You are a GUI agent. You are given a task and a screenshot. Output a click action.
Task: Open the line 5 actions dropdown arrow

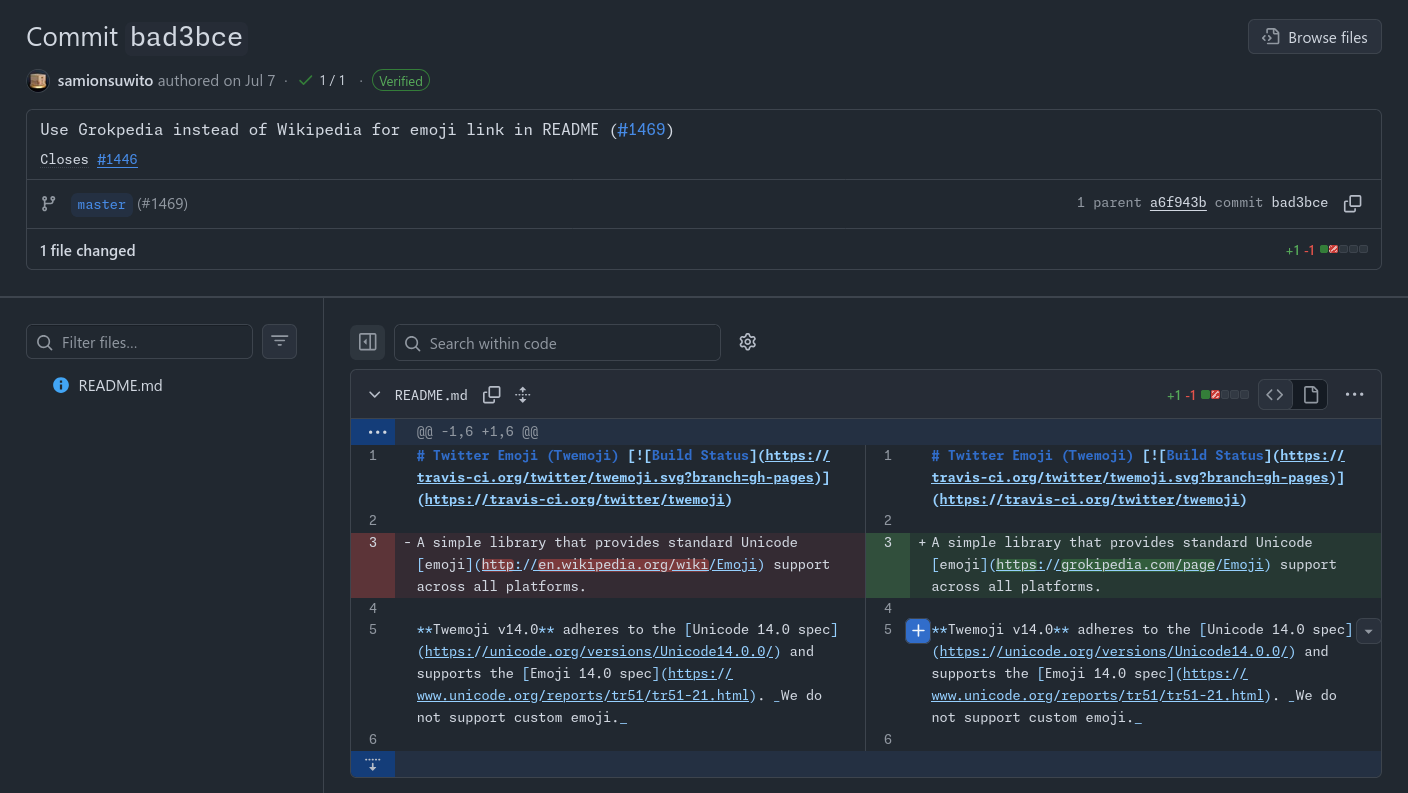point(1369,630)
